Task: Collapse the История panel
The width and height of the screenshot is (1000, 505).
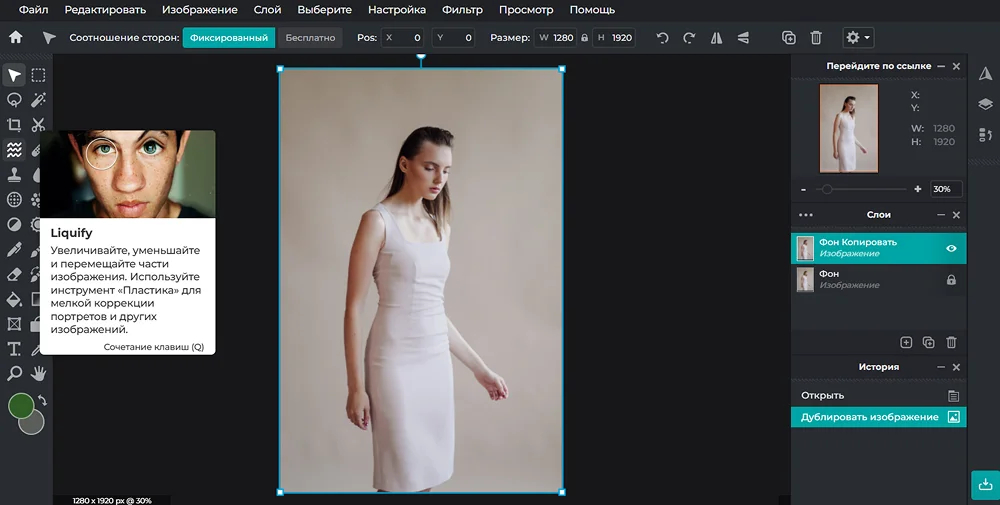Action: click(x=941, y=367)
